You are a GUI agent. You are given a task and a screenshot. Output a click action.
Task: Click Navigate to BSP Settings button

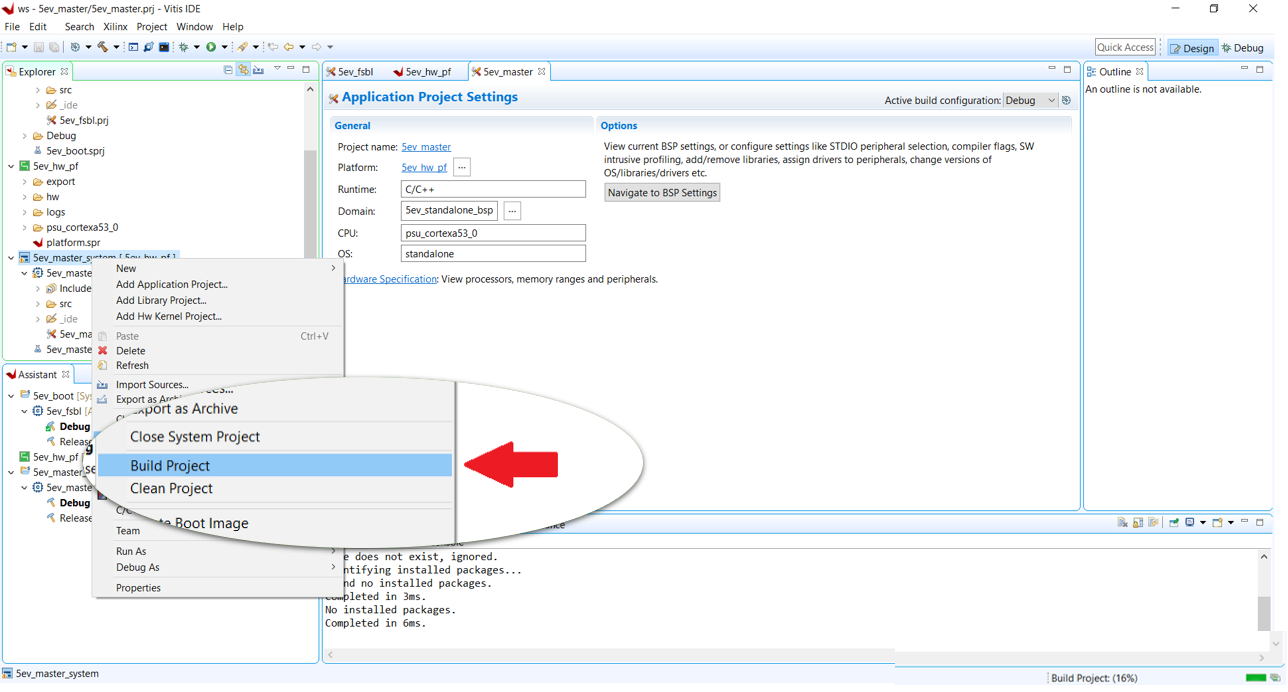pyautogui.click(x=662, y=193)
